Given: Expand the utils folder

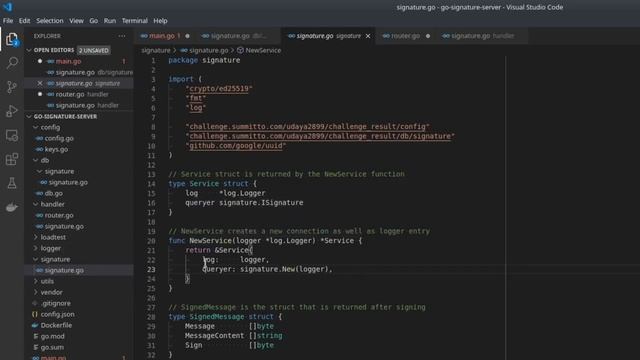Looking at the screenshot, I should point(47,281).
